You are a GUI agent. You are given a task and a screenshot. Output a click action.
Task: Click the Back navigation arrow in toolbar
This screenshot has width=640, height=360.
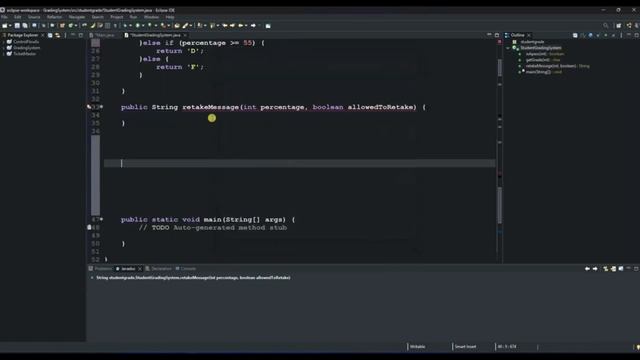point(241,26)
